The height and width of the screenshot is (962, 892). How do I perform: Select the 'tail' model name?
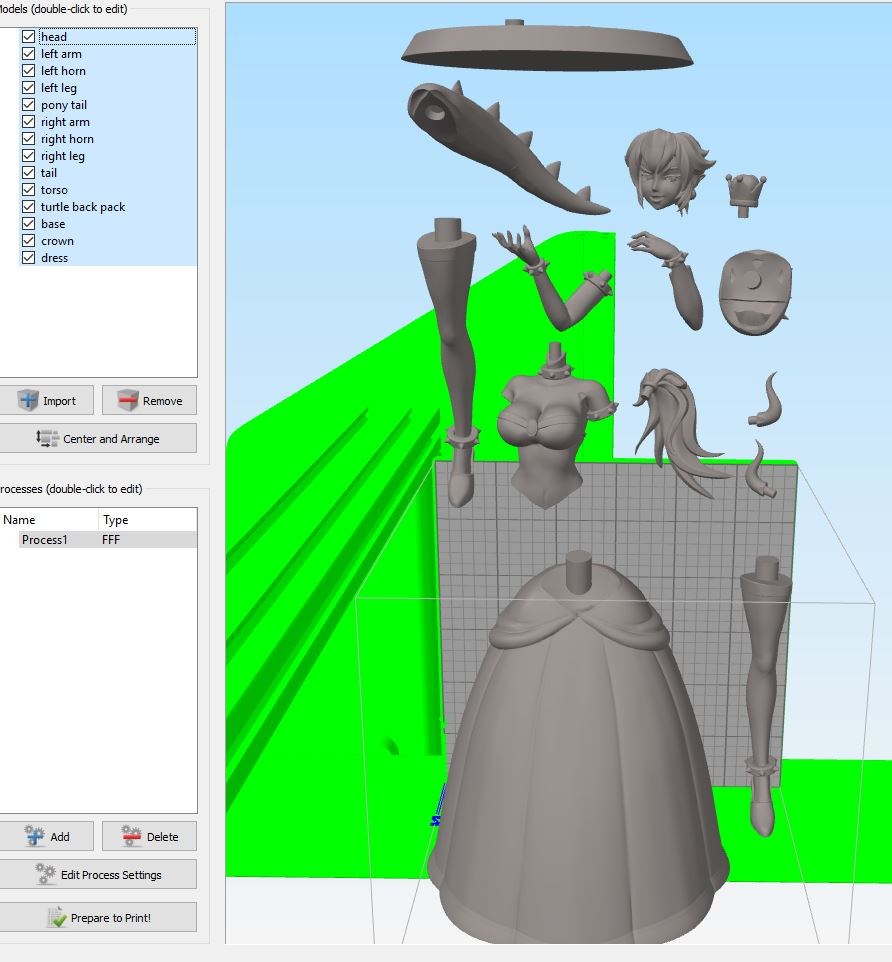(49, 173)
